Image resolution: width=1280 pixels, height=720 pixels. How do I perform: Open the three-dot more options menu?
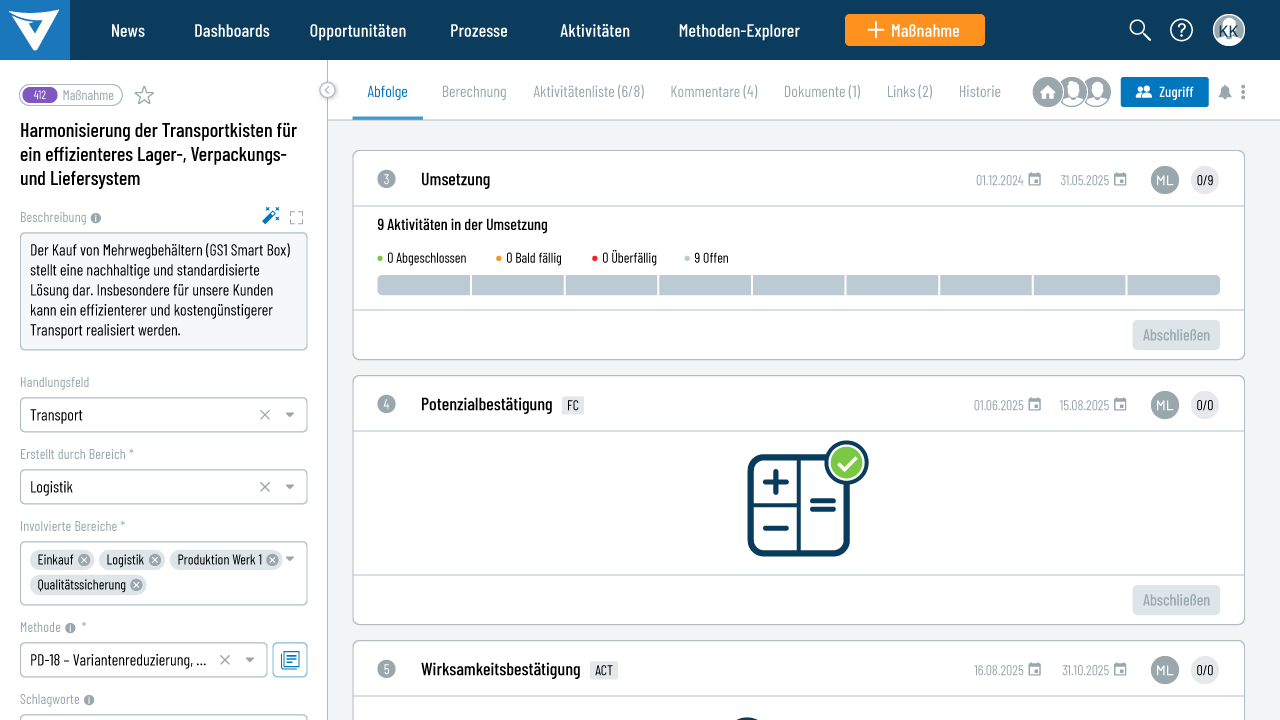(x=1243, y=92)
